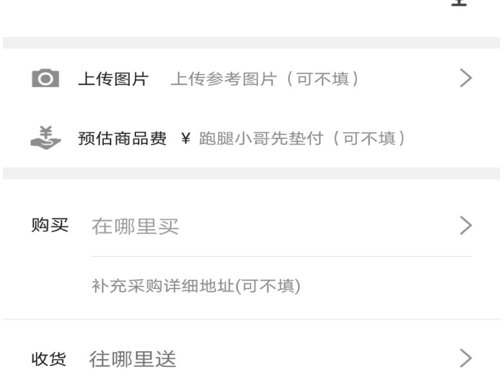Viewport: 504px width, 382px height.
Task: Tap the ¥ currency symbol
Action: [x=186, y=138]
